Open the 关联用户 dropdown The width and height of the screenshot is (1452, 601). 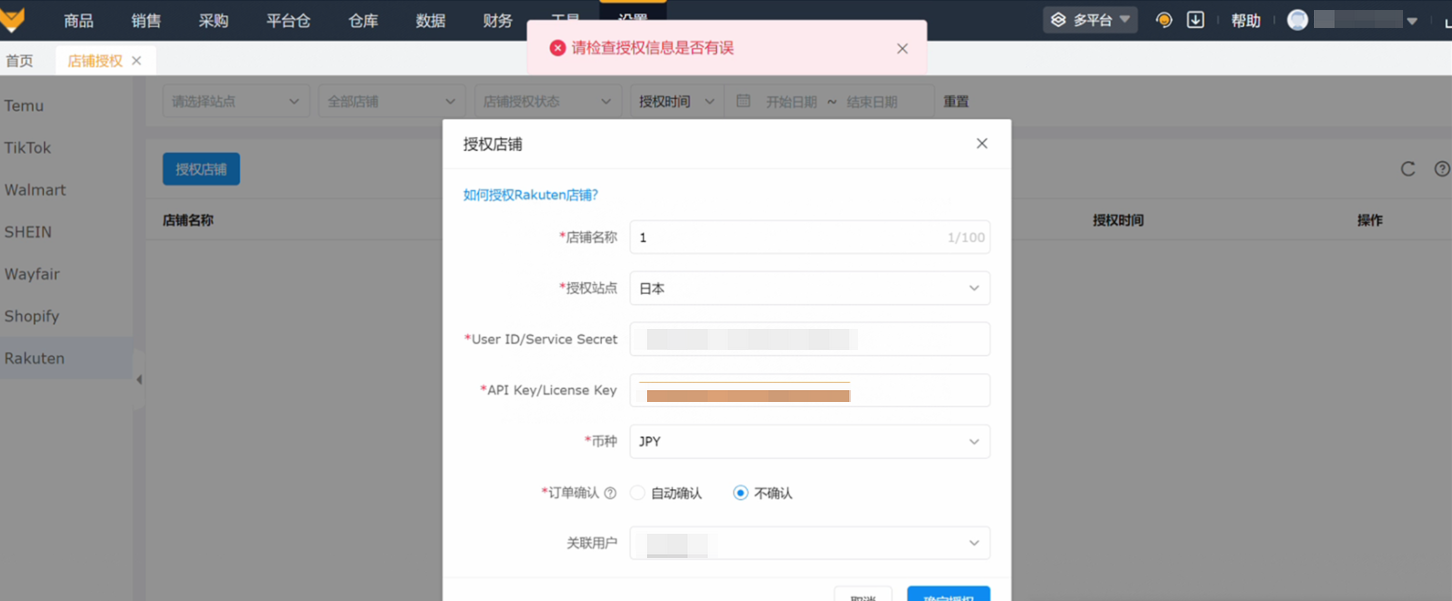810,543
